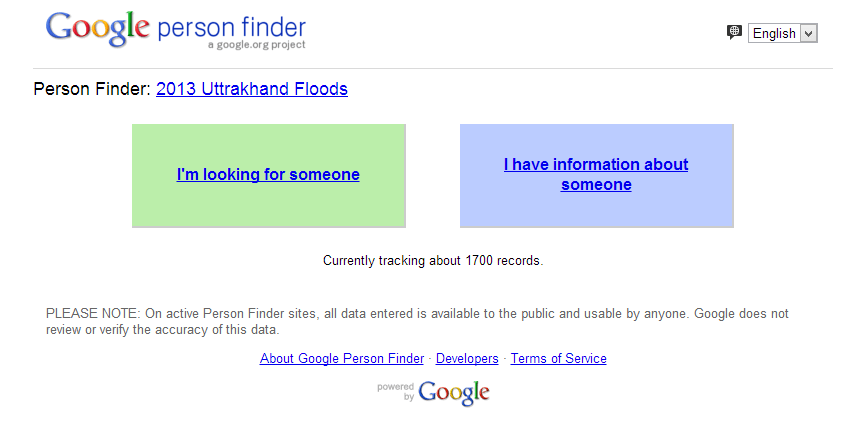Screen dimensions: 868x429
Task: Click the blue box's empty bottom-right corner
Action: coord(722,216)
